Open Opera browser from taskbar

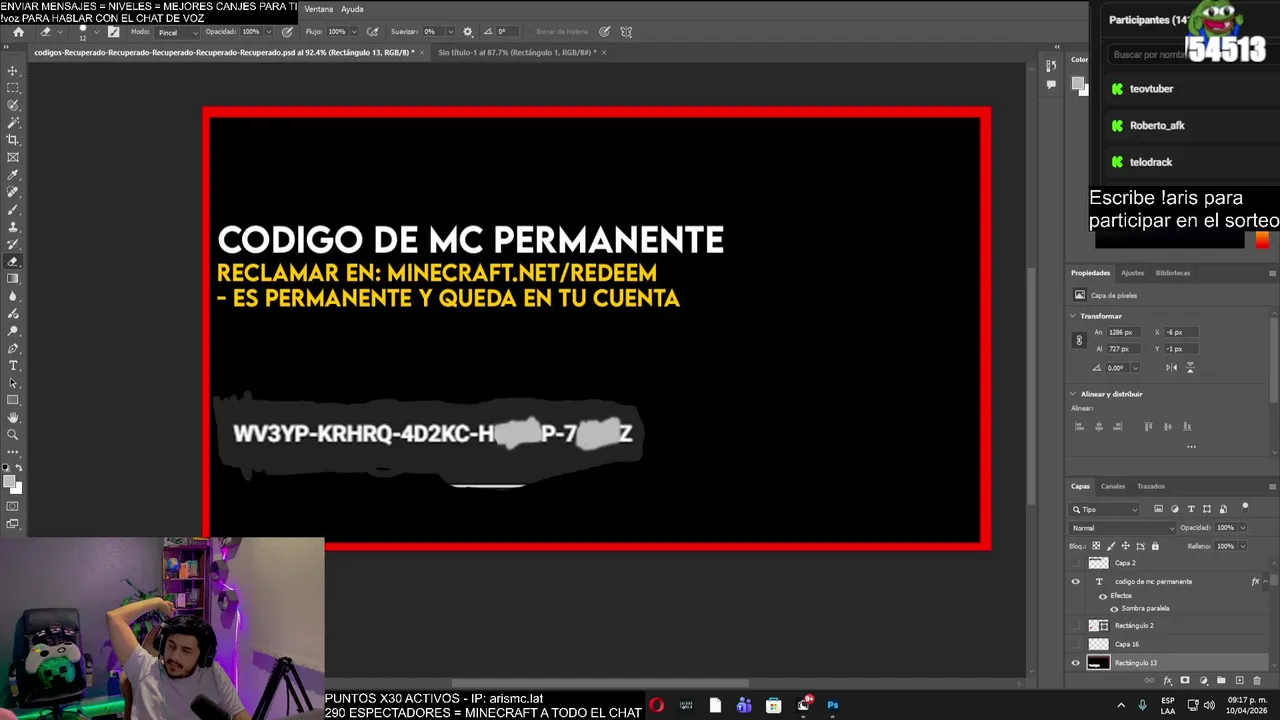pyautogui.click(x=656, y=705)
